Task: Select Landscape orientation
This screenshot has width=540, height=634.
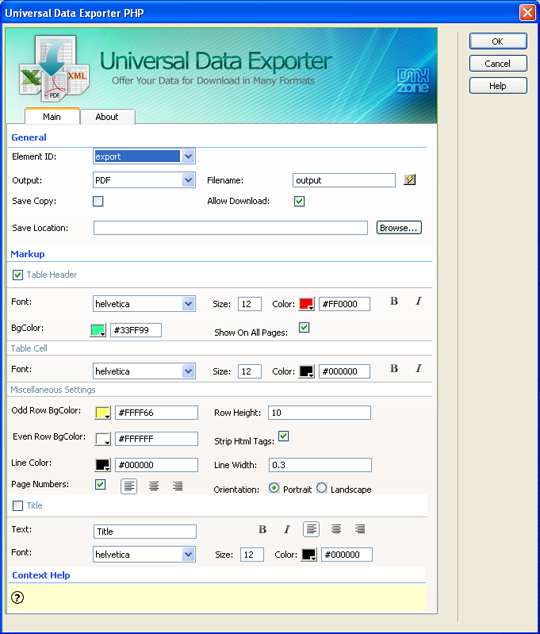Action: (x=322, y=488)
